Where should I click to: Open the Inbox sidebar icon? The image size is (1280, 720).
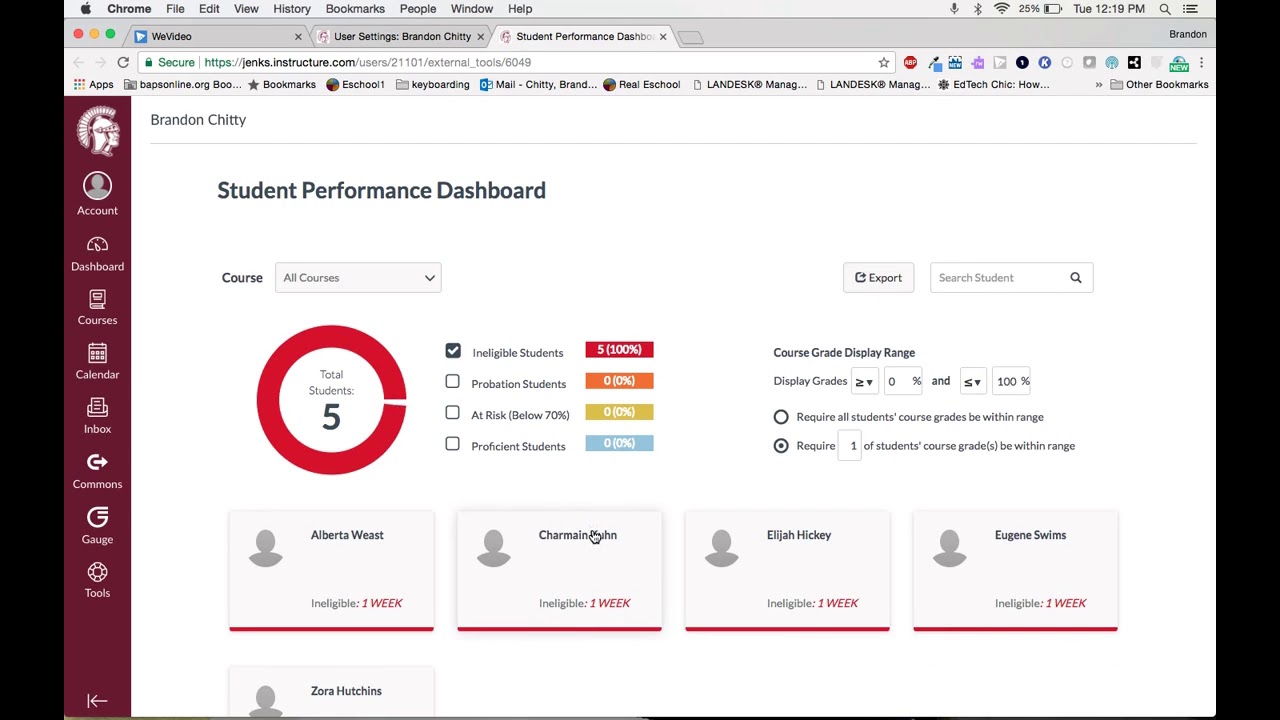click(x=97, y=416)
